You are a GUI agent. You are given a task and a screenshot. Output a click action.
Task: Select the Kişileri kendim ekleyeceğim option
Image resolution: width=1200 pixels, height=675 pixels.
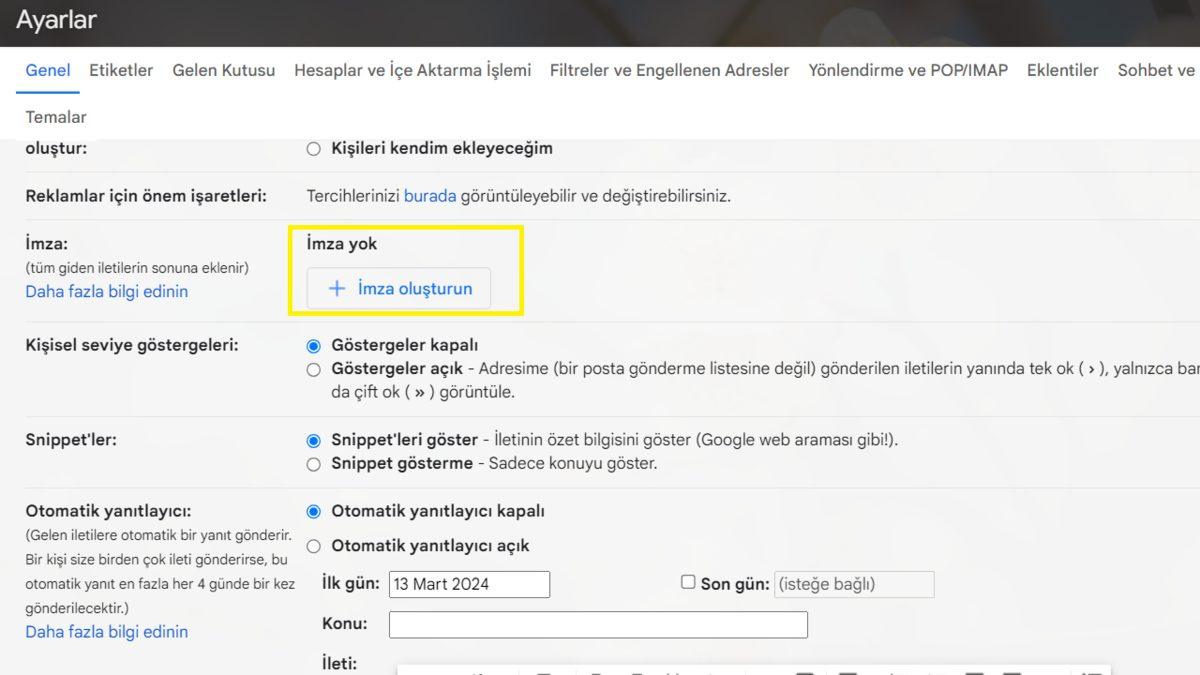point(313,147)
